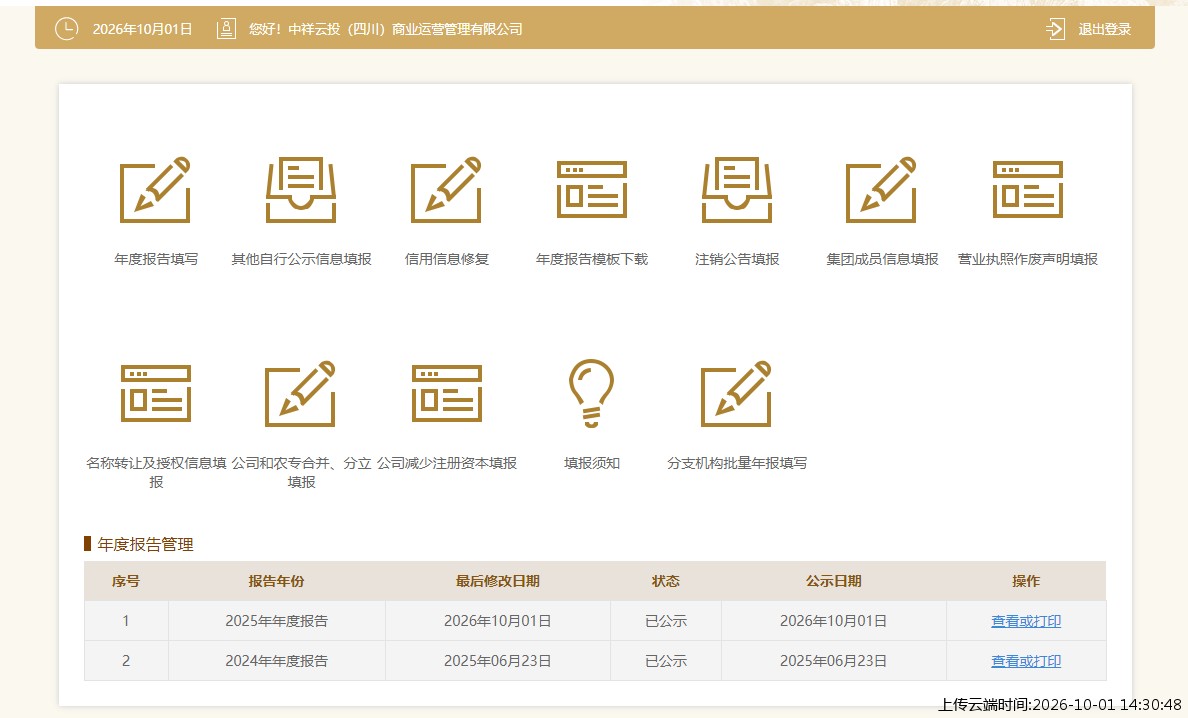This screenshot has height=718, width=1188.
Task: Click the 信用信息修复 text label
Action: 447,259
